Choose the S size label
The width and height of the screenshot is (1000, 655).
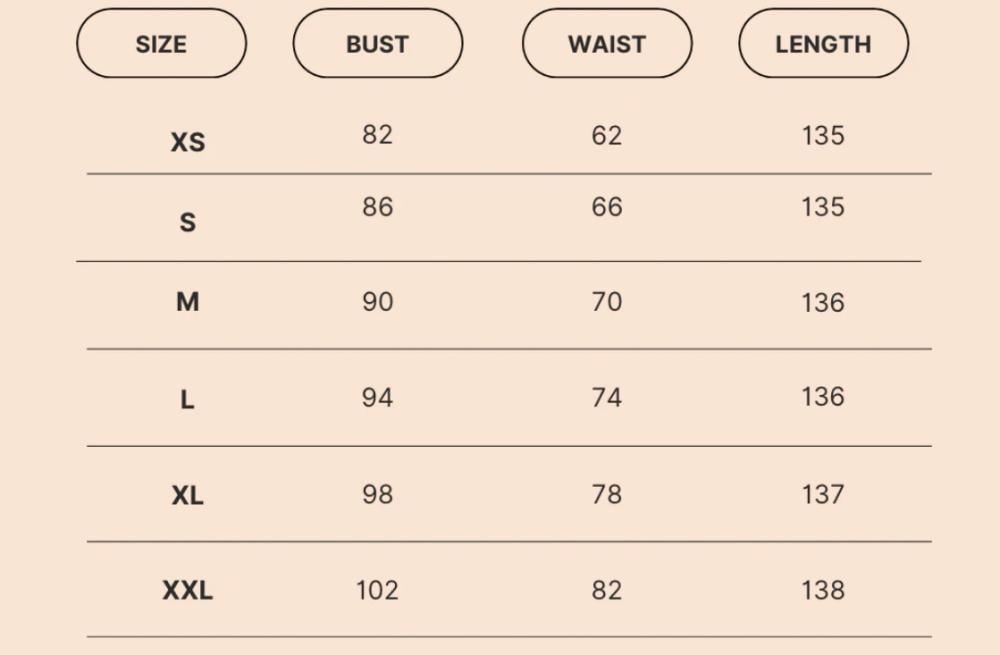point(188,222)
